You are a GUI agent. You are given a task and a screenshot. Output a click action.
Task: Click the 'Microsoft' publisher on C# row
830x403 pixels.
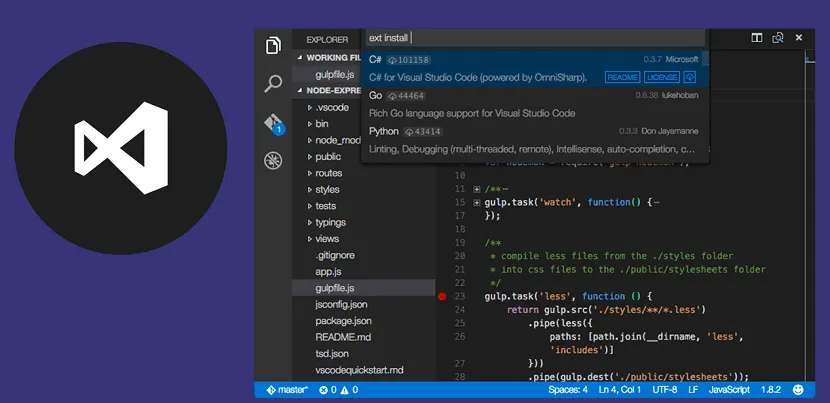pos(682,59)
